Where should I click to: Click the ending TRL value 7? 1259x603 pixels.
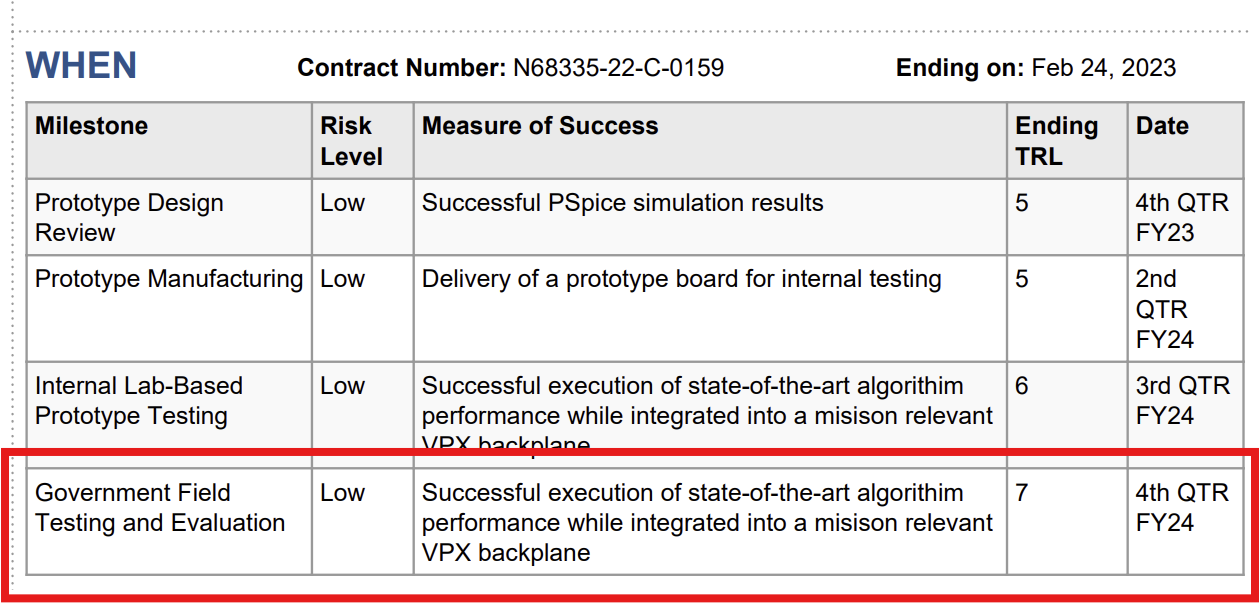(x=1021, y=493)
